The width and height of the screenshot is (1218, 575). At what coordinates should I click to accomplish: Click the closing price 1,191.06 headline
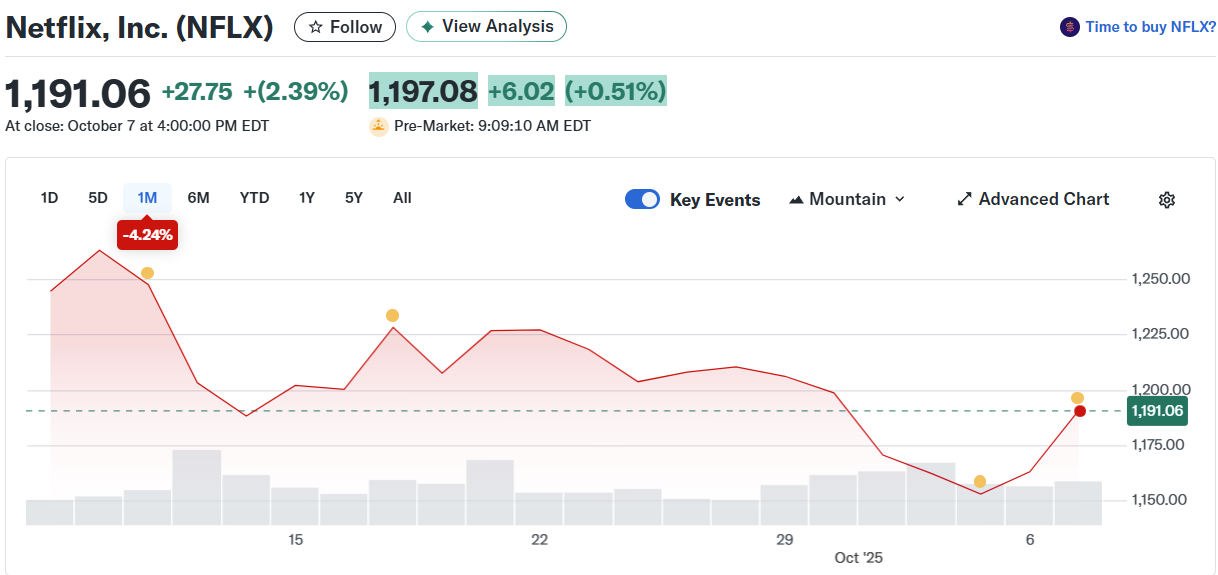pyautogui.click(x=78, y=93)
